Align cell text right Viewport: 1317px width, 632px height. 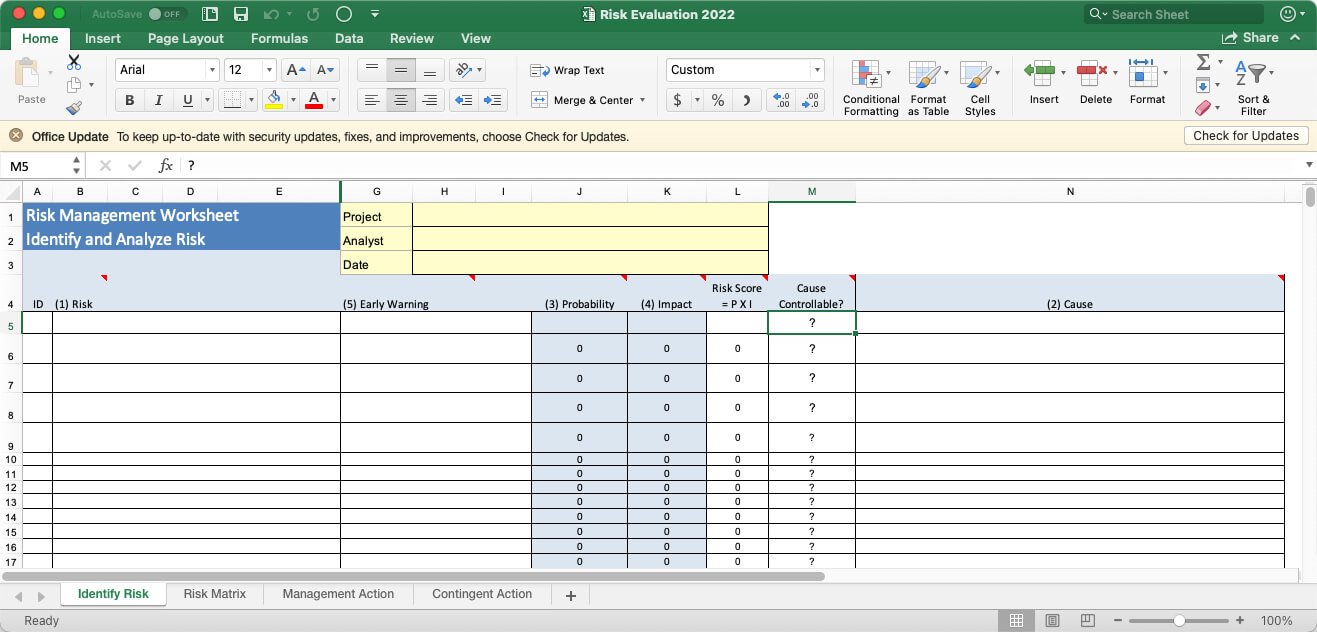[430, 100]
